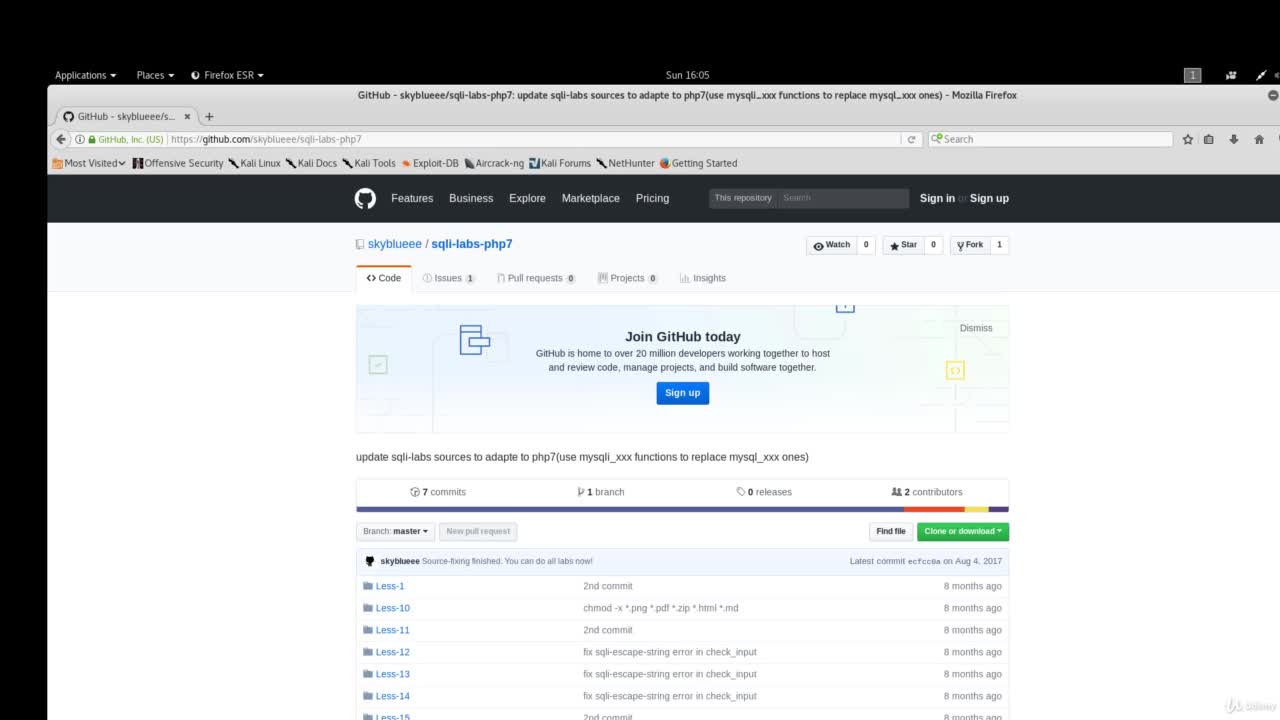Open NetHunter bookmark
Image resolution: width=1280 pixels, height=720 pixels.
coord(625,163)
